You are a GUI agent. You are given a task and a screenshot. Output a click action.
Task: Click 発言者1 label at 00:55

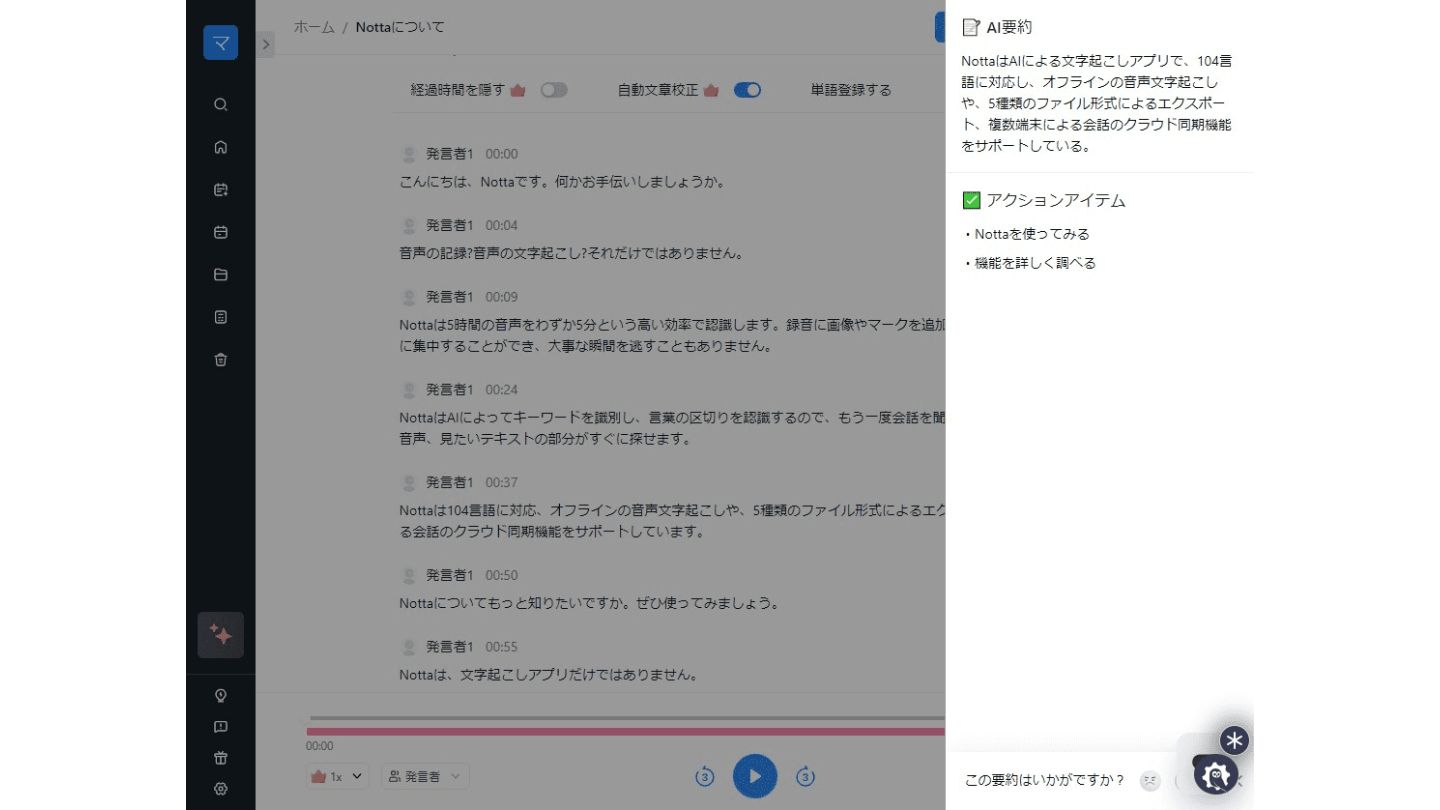click(450, 646)
